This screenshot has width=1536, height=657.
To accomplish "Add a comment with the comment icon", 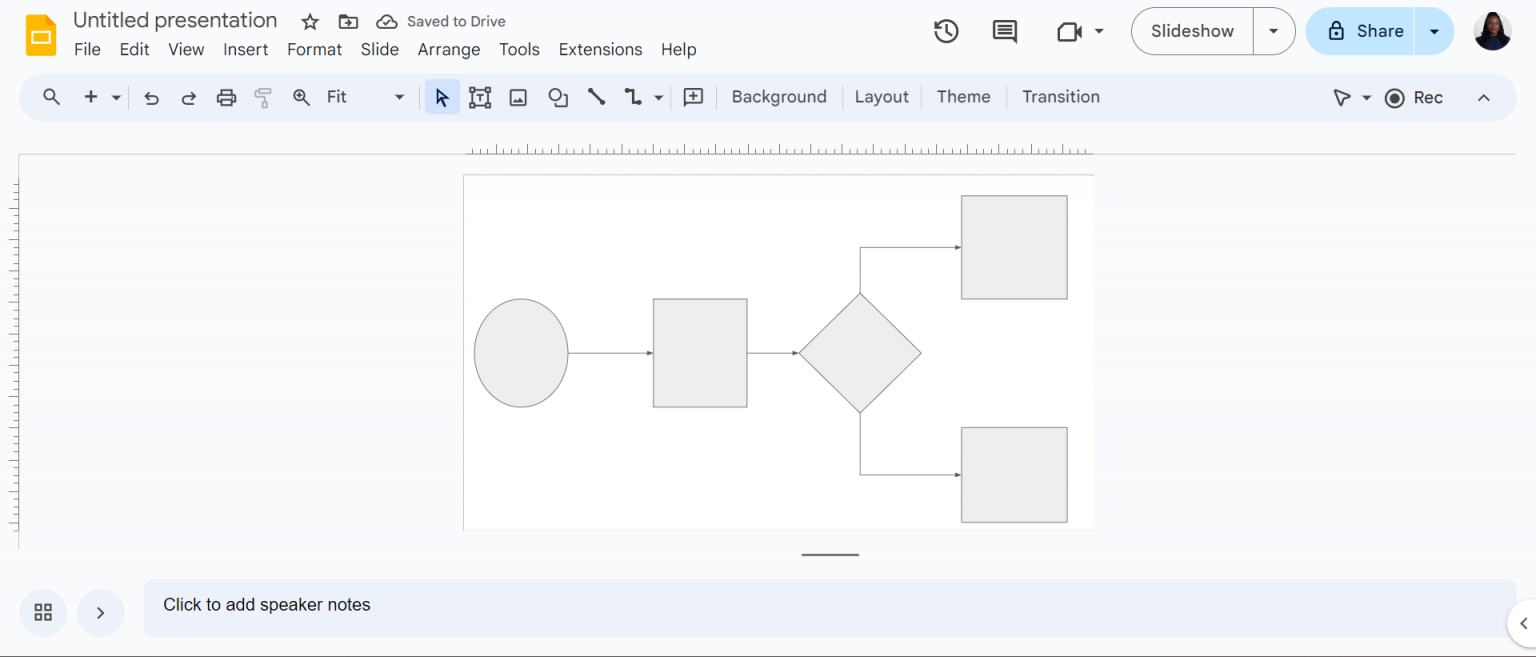I will [x=1004, y=31].
